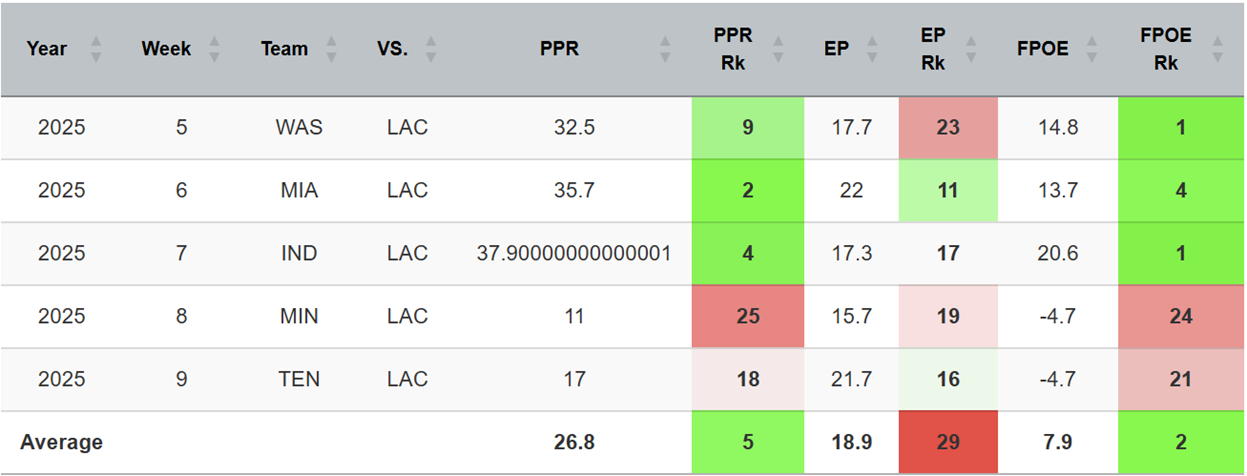
Task: Sort by PPR using its arrow icon
Action: click(665, 49)
